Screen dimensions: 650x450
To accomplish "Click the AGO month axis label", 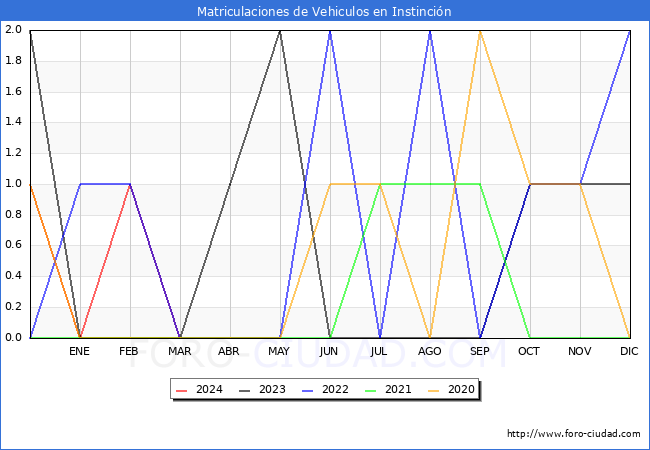I will tap(429, 351).
